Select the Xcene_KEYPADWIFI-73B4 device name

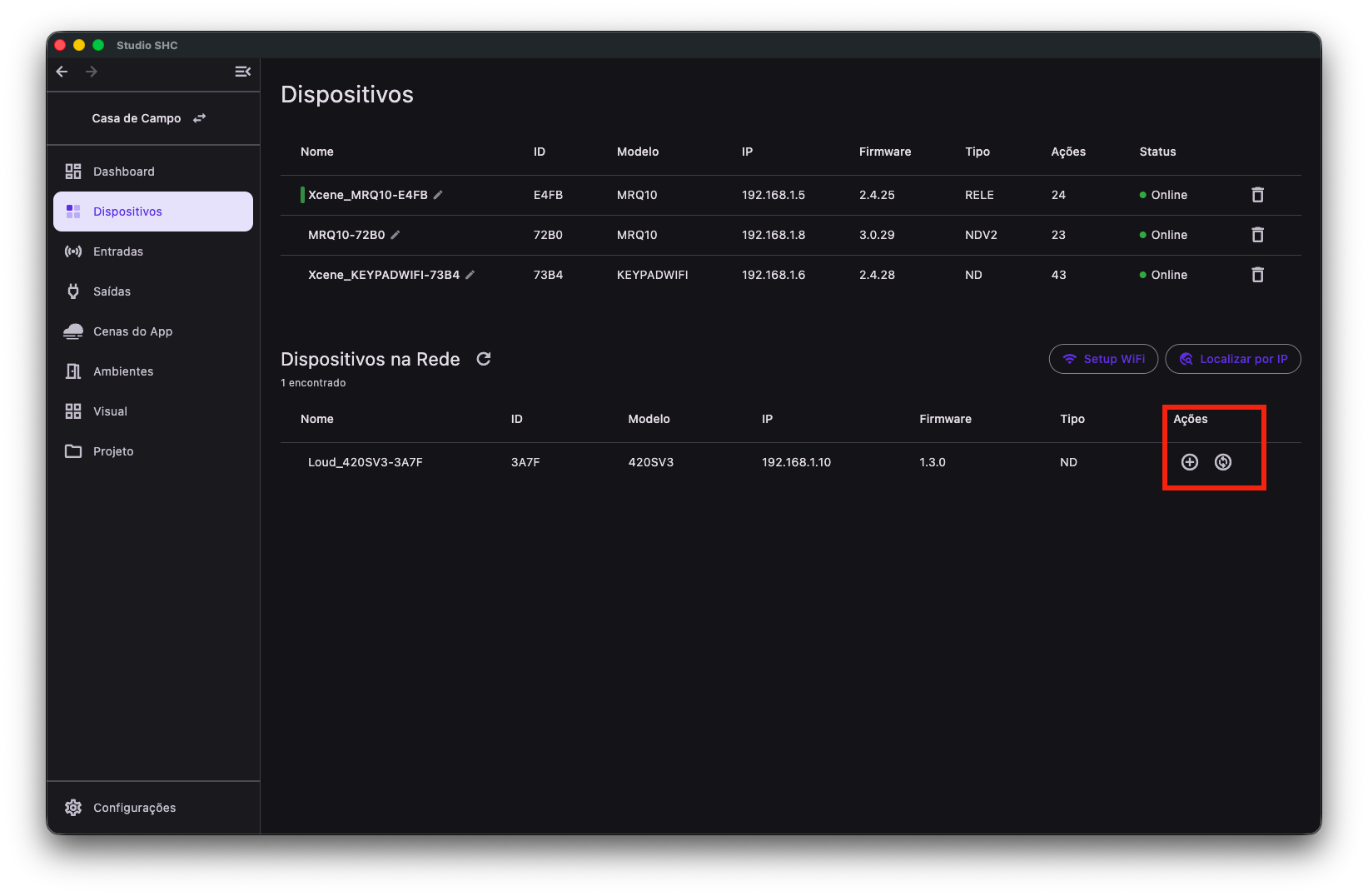click(384, 275)
